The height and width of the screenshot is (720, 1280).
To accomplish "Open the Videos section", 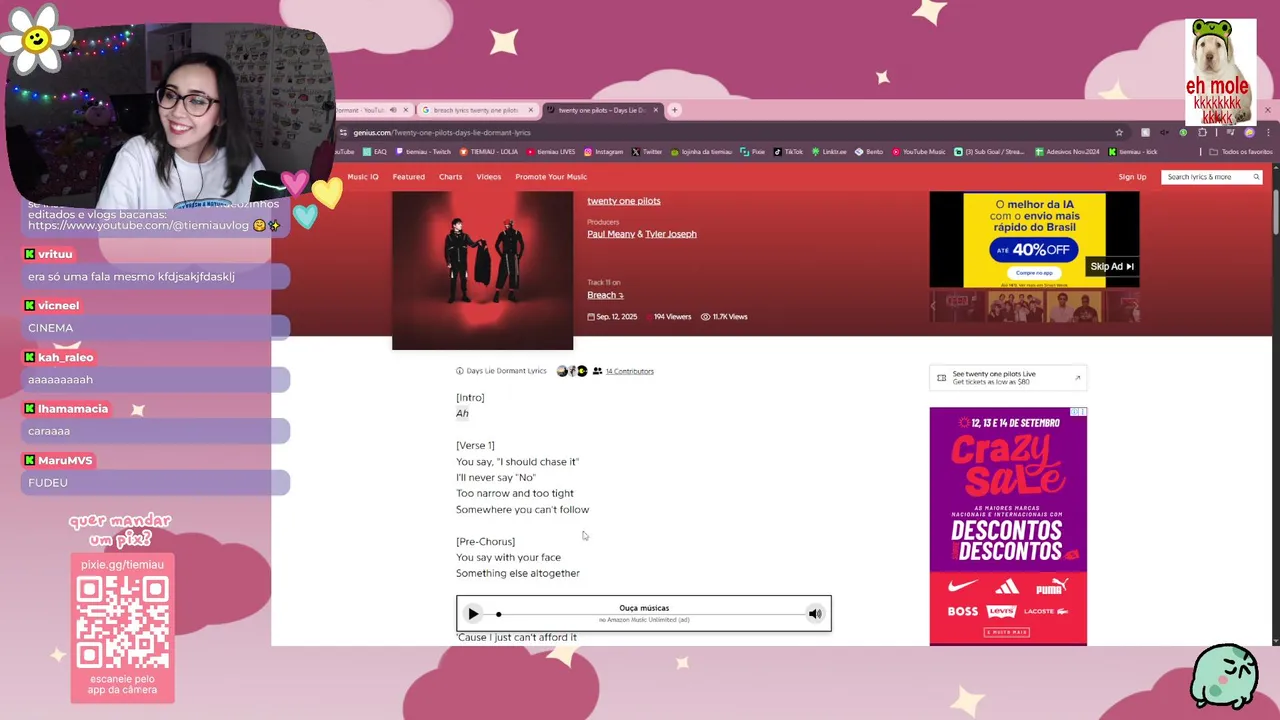I will pos(488,177).
